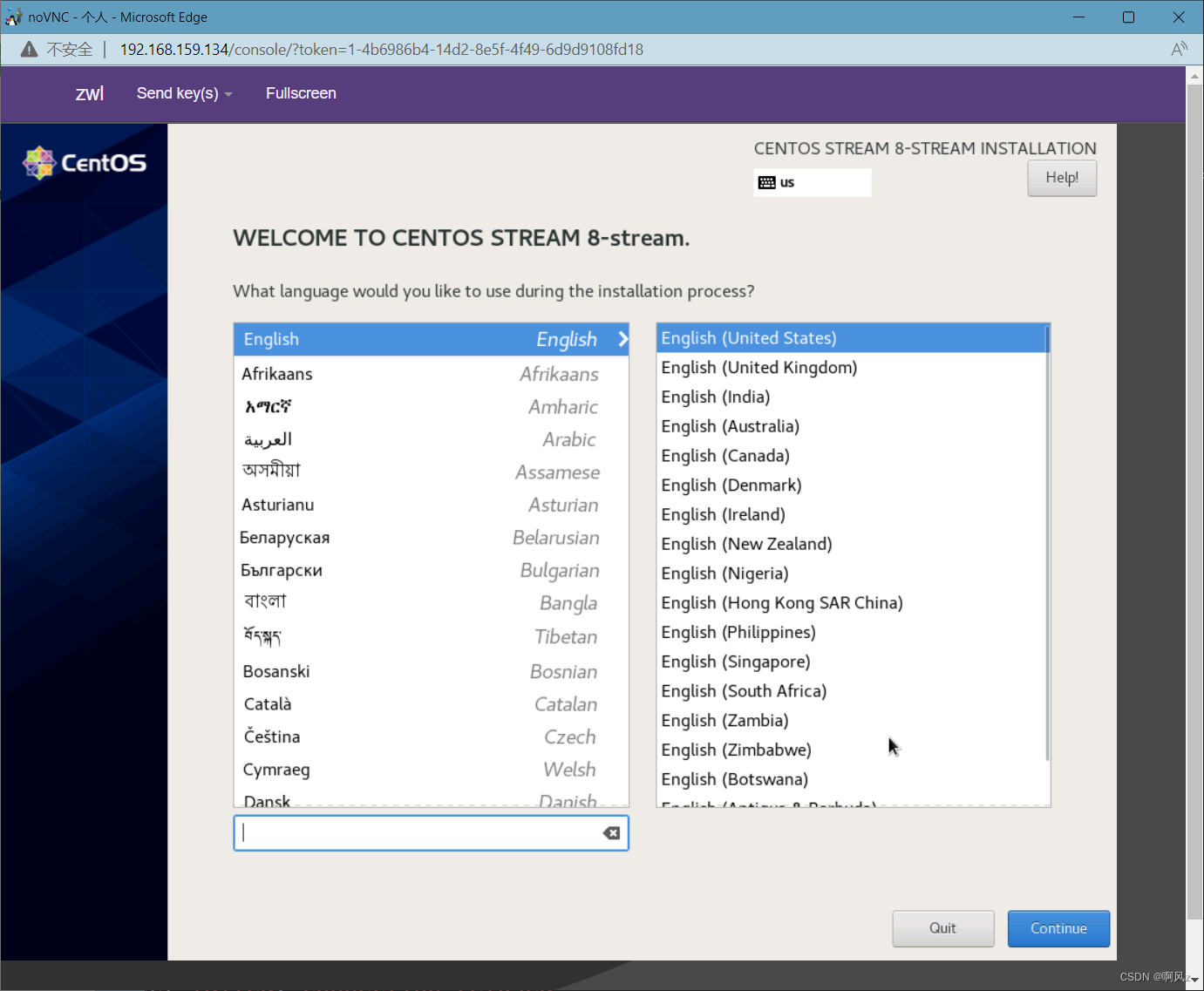Minimize the Edge browser window
Viewport: 1204px width, 991px height.
(x=1078, y=17)
